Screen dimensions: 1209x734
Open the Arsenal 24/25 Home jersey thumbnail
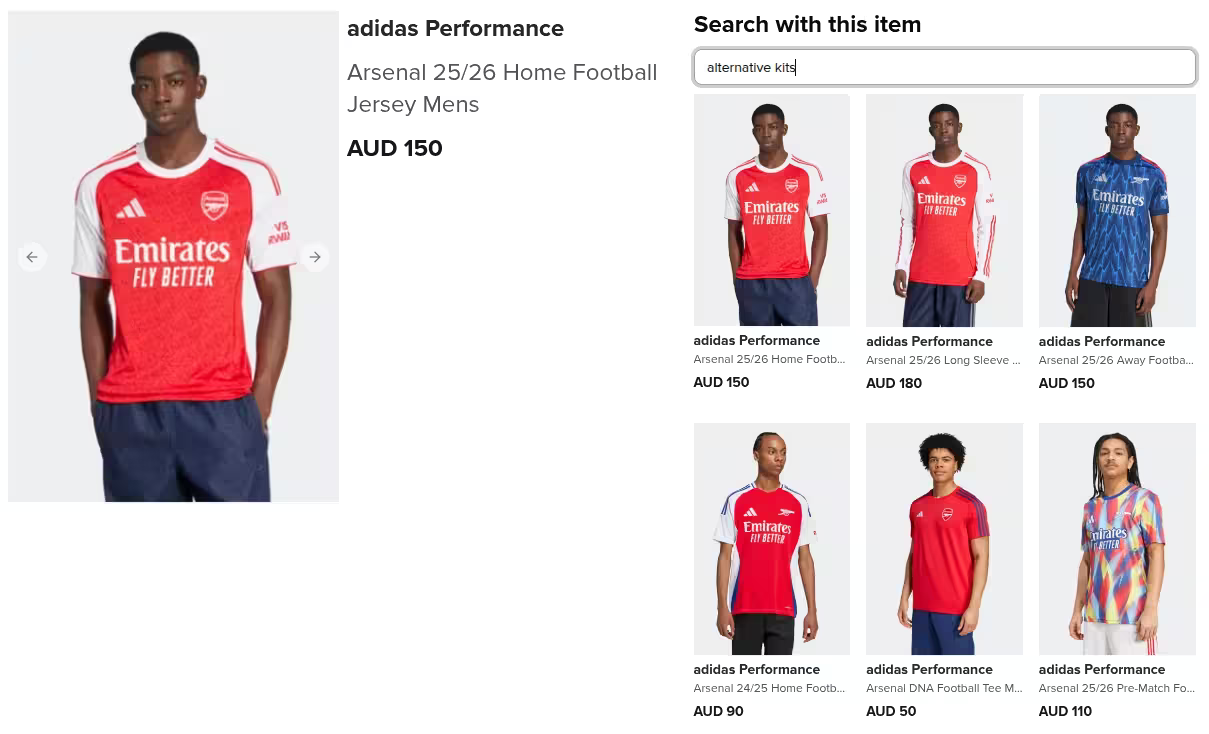coord(771,538)
